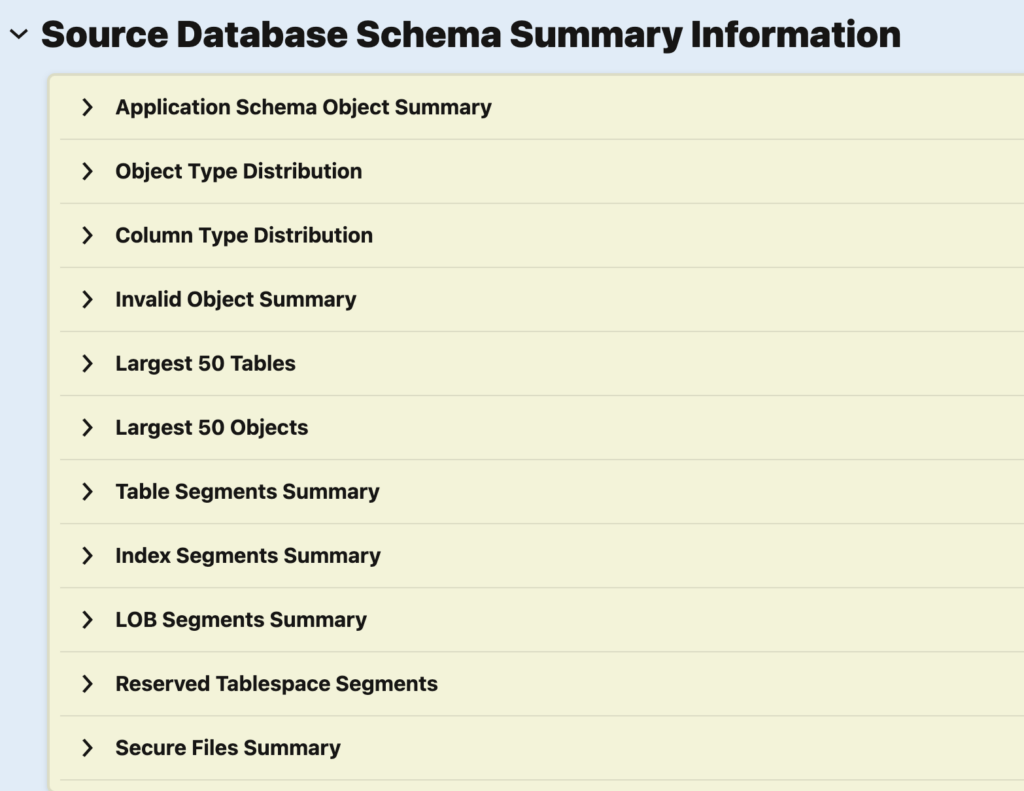Collapse the Source Database Schema Summary Information section
Viewport: 1024px width, 791px height.
18,35
